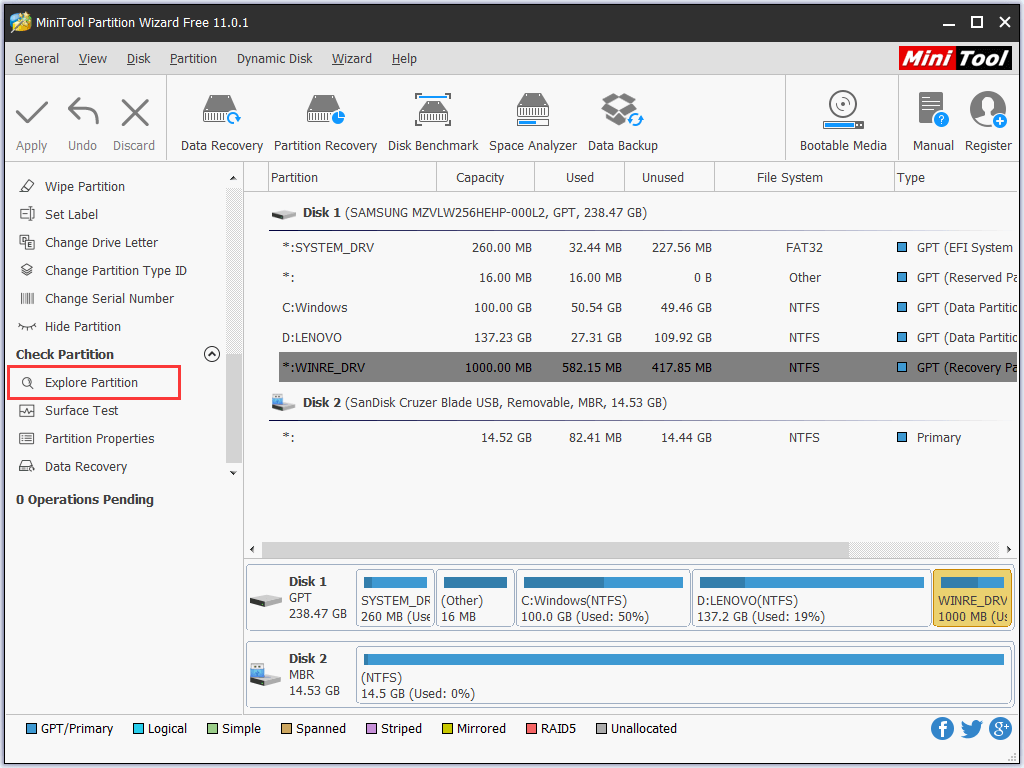Click sidebar scroll down arrow
Screen dimensions: 1024x768
click(233, 473)
